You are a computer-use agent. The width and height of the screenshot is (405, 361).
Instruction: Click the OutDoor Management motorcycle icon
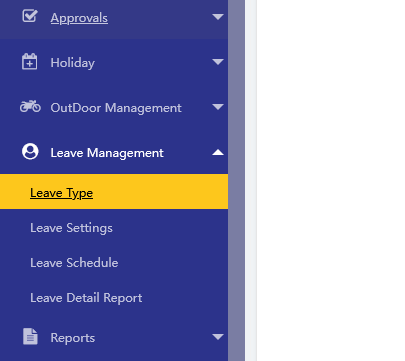click(x=30, y=106)
